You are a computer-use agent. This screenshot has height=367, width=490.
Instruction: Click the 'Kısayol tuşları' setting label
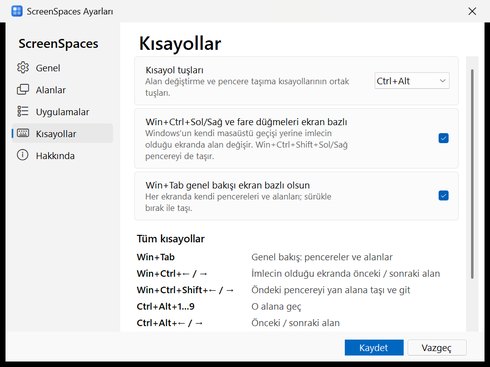[174, 70]
